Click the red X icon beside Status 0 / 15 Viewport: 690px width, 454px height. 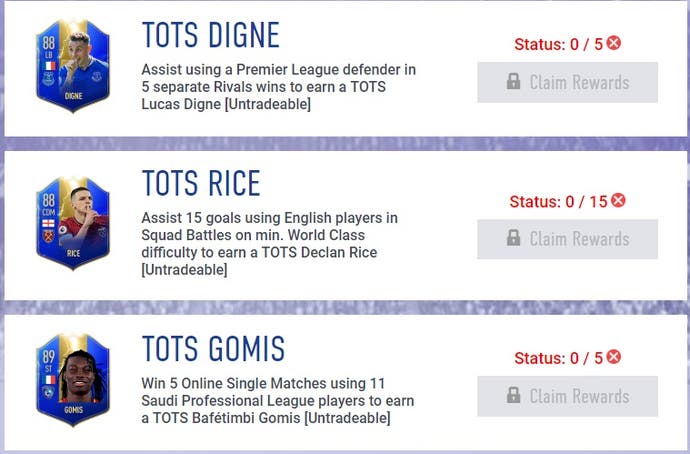click(618, 200)
